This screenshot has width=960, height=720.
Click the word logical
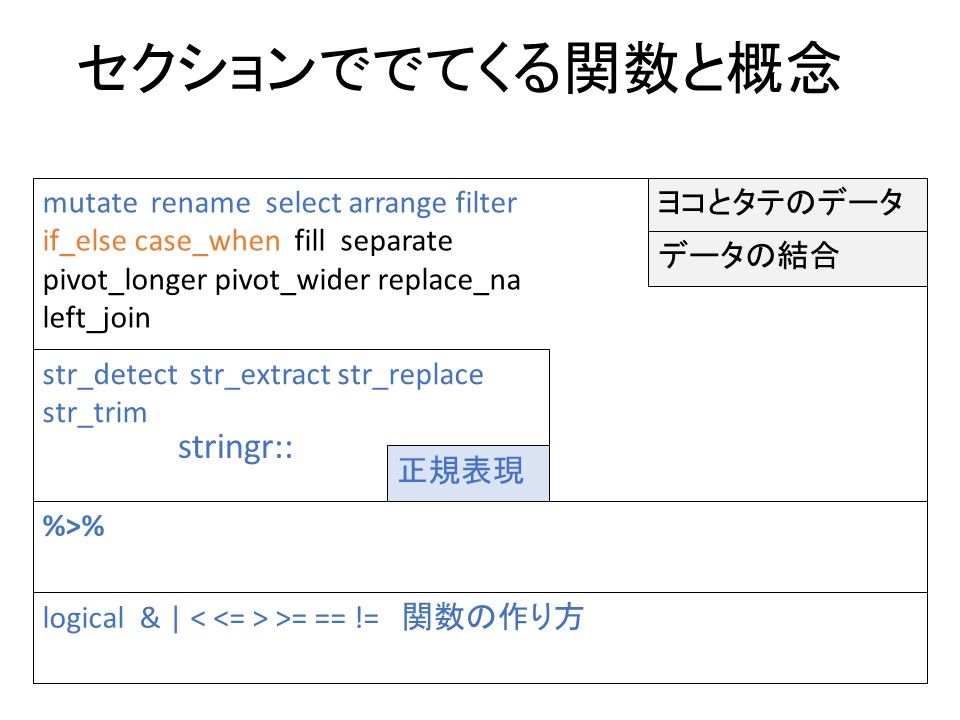point(83,619)
